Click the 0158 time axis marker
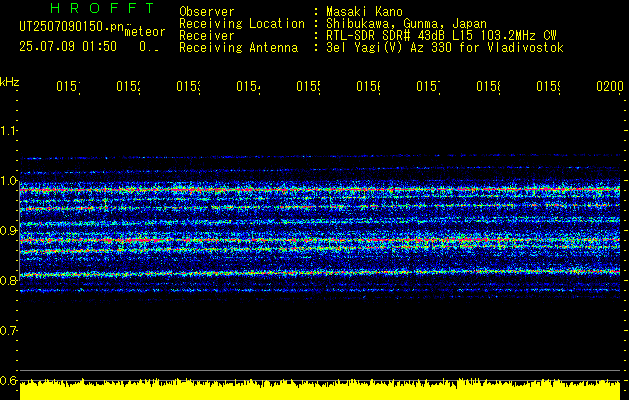629x400 pixels. (488, 86)
